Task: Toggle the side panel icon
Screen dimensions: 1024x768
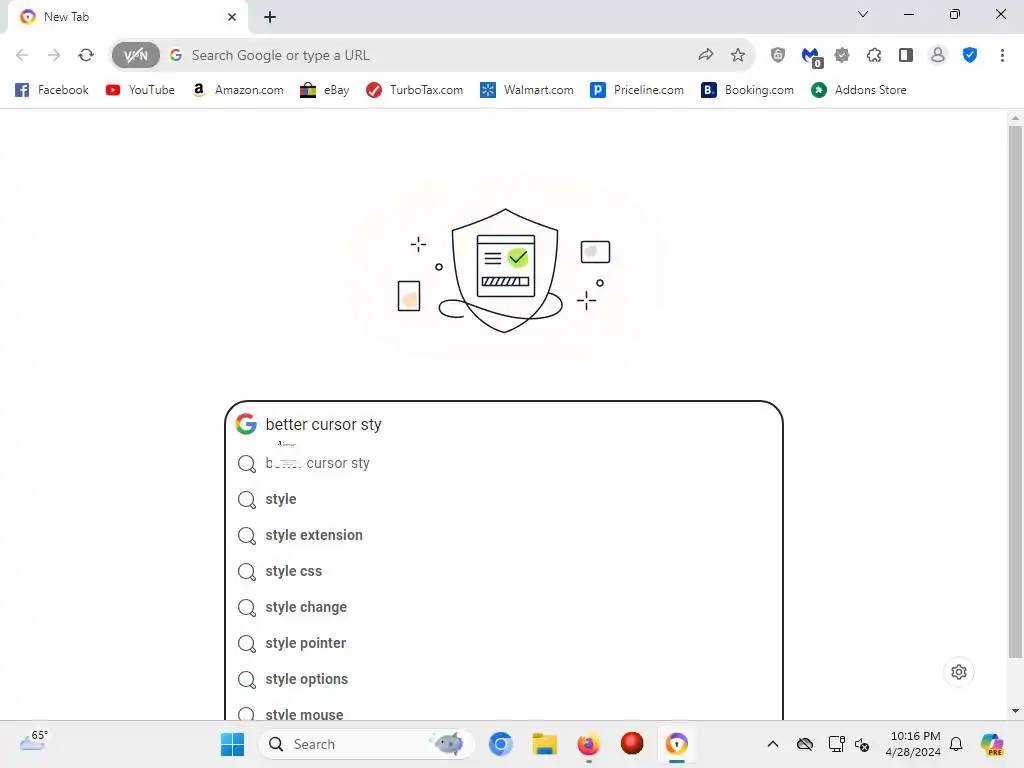Action: [x=906, y=56]
